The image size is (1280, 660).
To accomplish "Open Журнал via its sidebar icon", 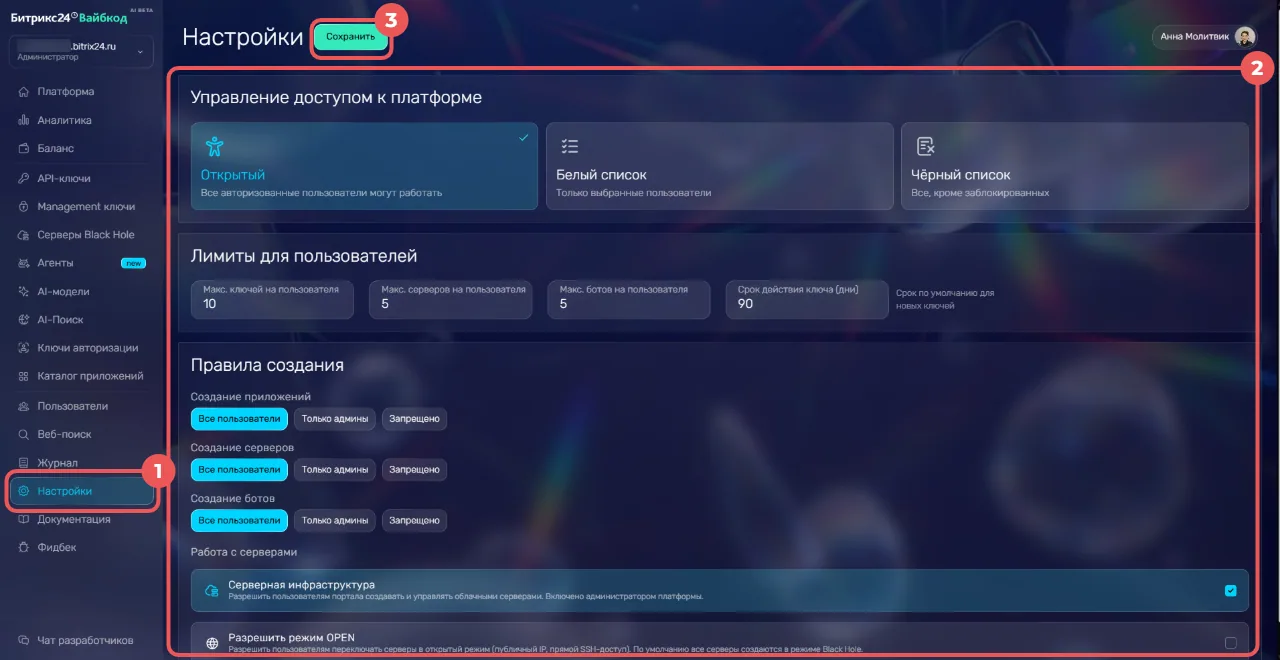I will [24, 463].
